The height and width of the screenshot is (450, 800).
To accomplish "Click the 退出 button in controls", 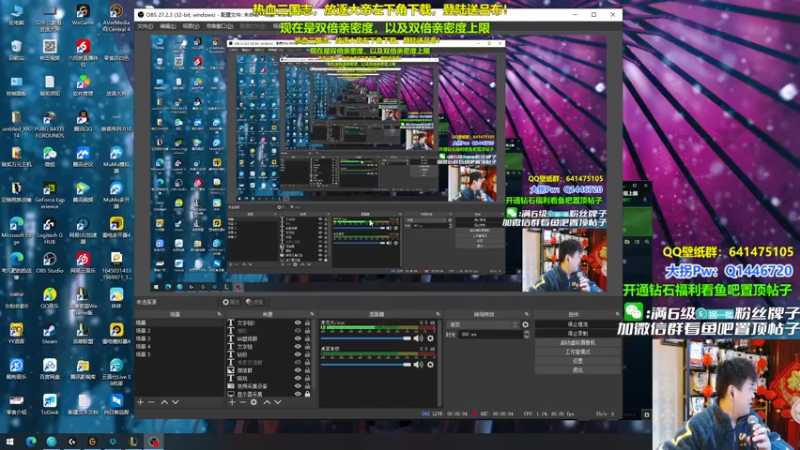I will point(578,370).
